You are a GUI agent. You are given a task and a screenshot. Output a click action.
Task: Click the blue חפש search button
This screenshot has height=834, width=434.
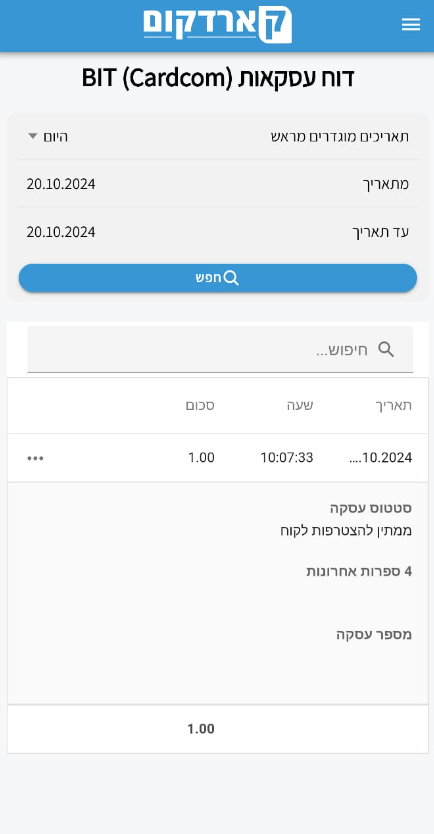[x=218, y=278]
